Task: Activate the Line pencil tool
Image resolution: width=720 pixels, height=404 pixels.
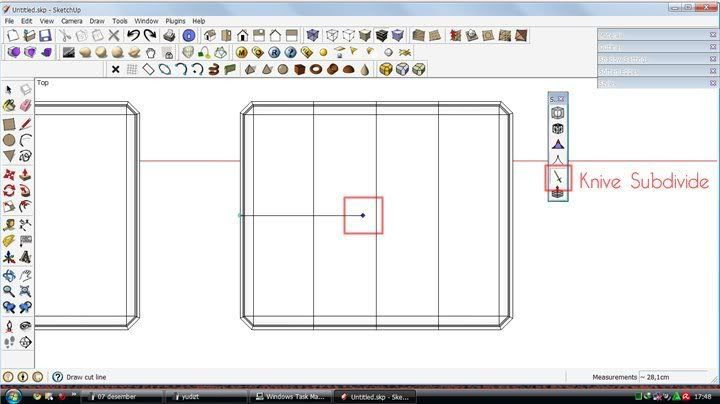Action: [25, 124]
